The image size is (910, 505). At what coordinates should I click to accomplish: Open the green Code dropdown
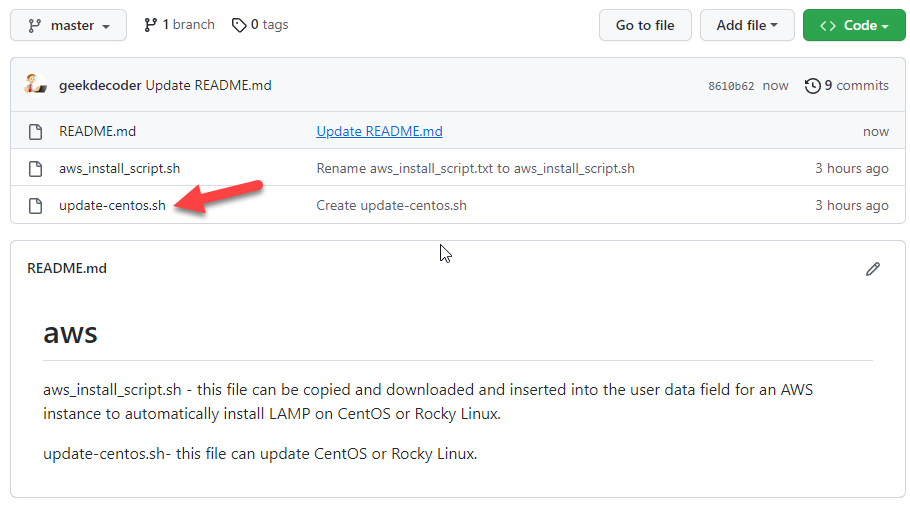pos(854,26)
